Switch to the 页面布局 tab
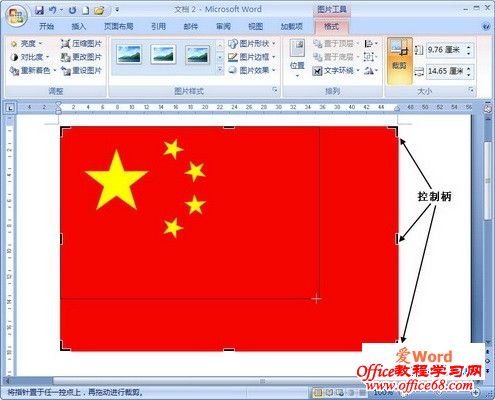This screenshot has width=495, height=400. coord(119,26)
